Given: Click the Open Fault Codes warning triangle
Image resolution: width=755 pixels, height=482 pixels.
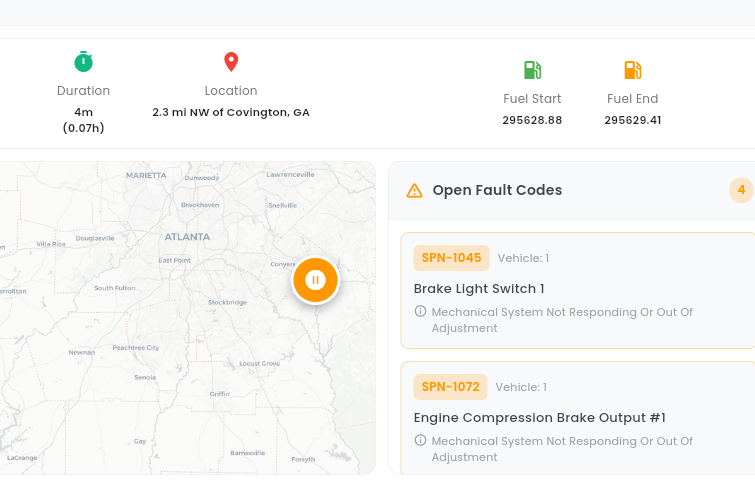Looking at the screenshot, I should point(414,191).
